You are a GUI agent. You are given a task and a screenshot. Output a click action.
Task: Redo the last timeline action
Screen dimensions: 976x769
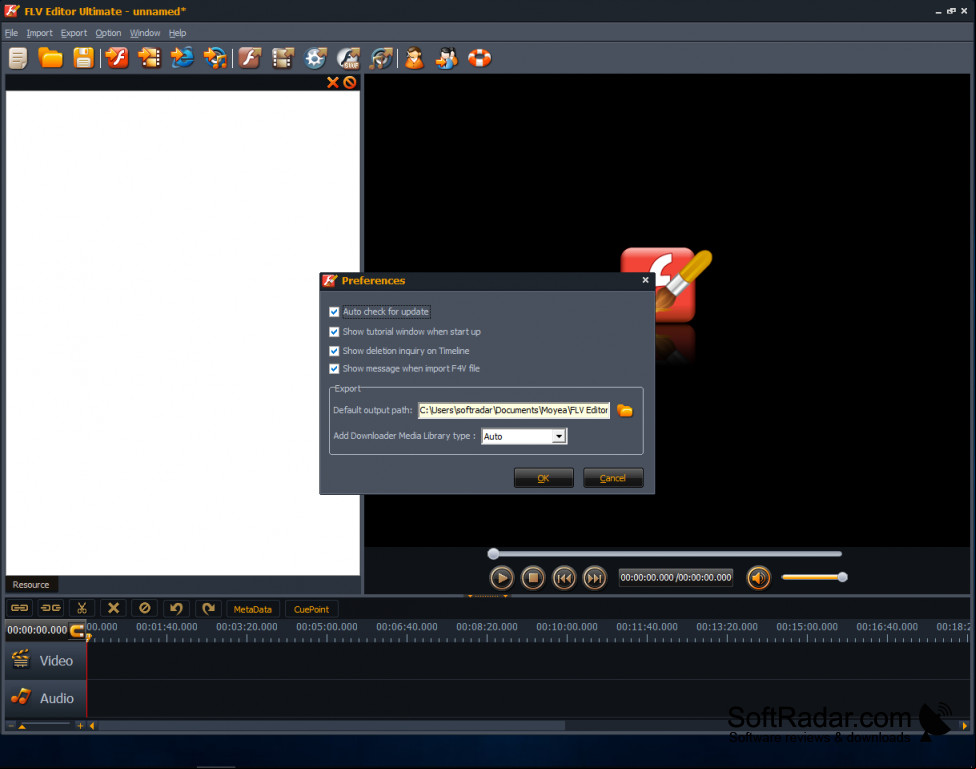[208, 608]
